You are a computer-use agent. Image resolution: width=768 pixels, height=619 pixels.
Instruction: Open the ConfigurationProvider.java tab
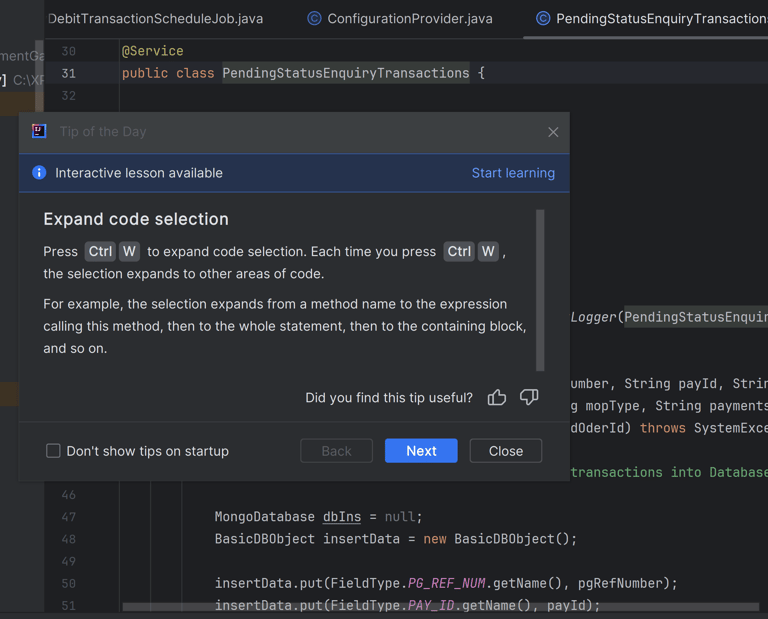(409, 18)
